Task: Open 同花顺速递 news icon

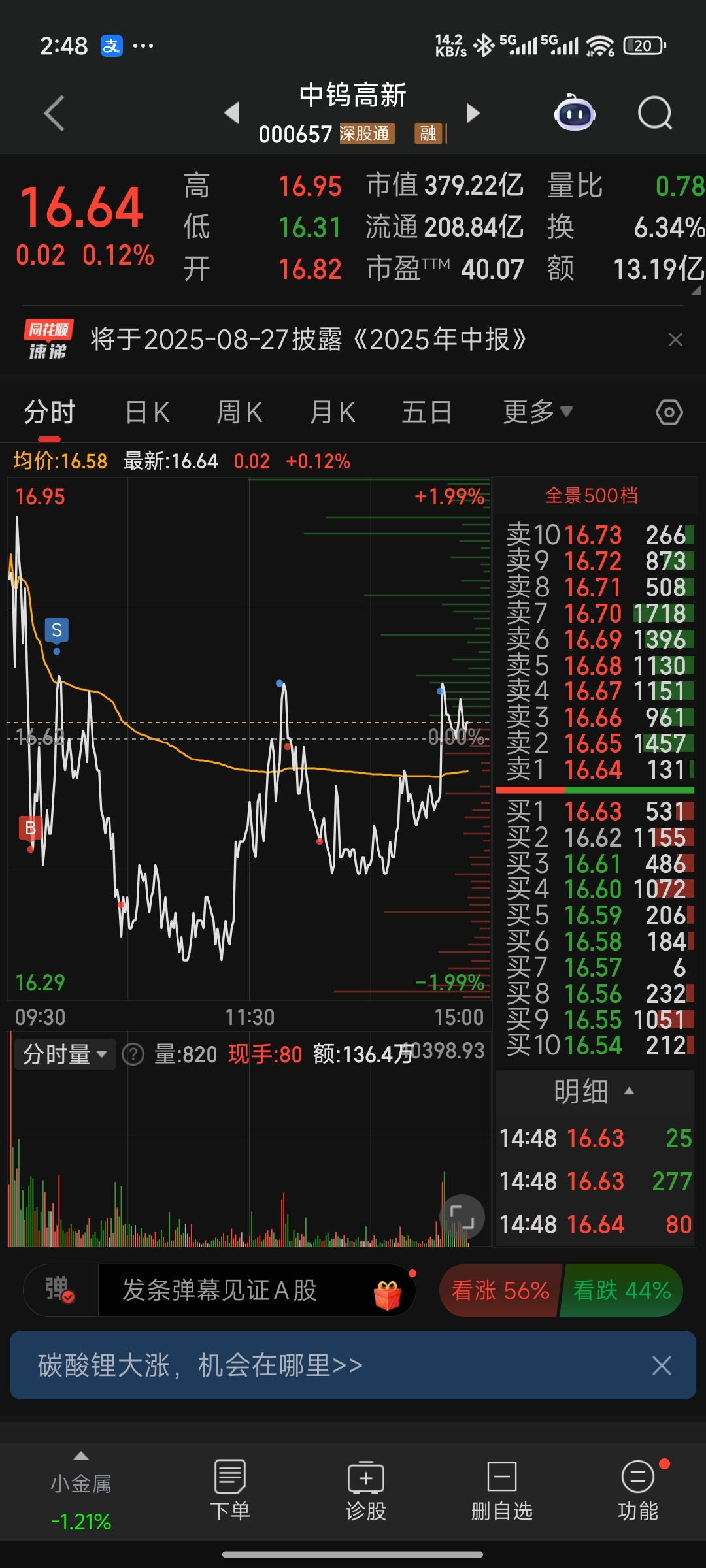Action: (x=48, y=340)
